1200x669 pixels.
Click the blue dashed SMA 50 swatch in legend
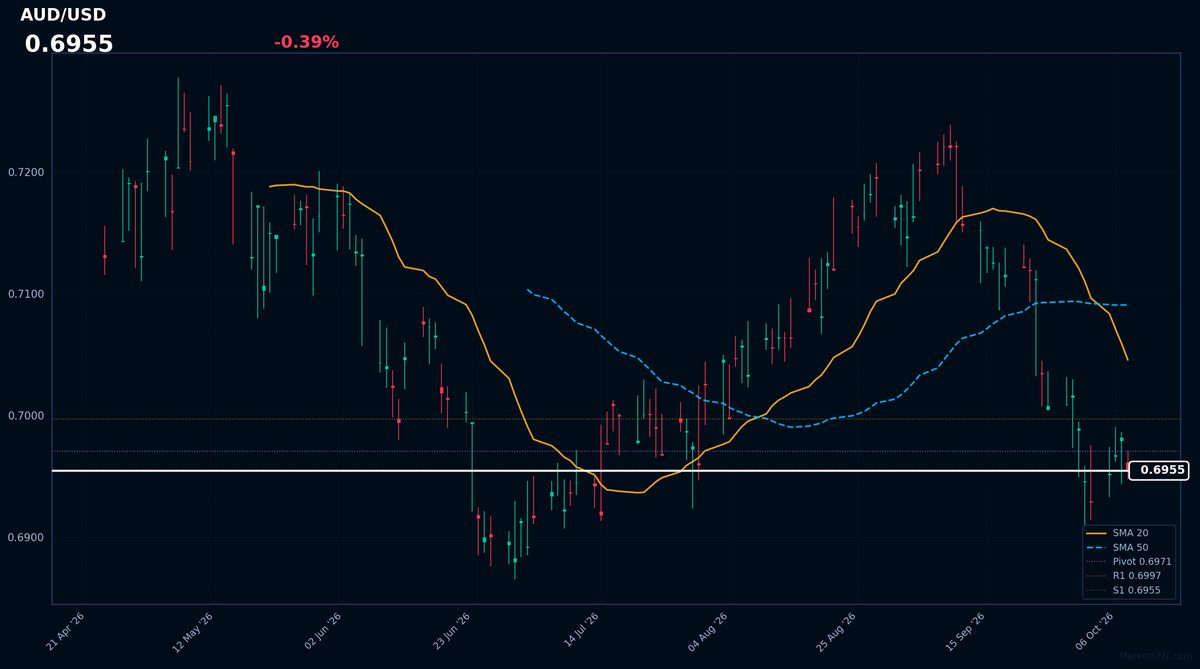[1096, 547]
